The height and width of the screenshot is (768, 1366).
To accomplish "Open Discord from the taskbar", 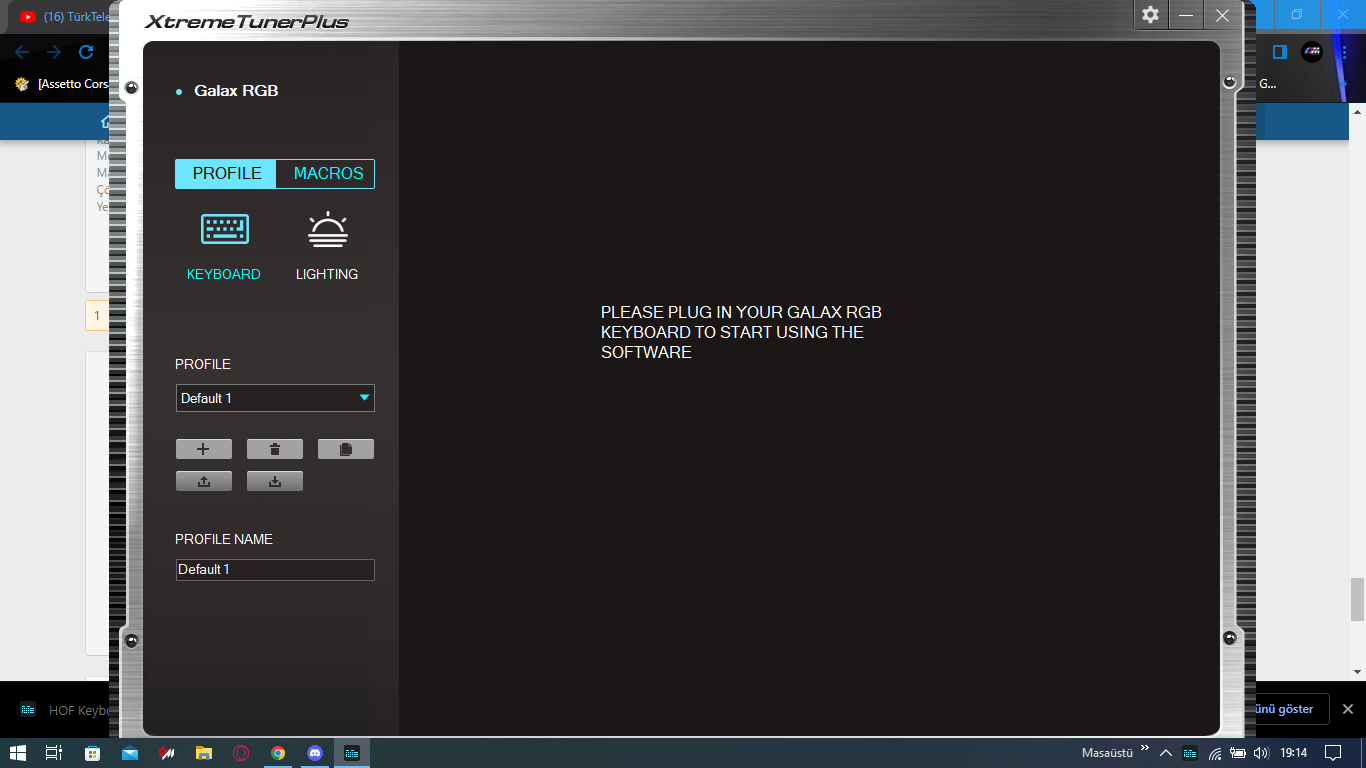I will pyautogui.click(x=315, y=753).
